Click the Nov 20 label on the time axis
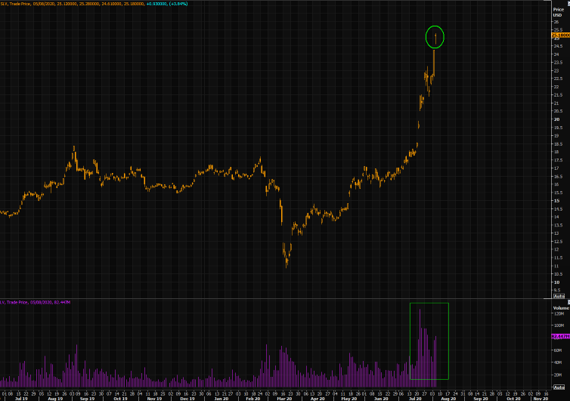570x401 pixels. click(x=541, y=398)
